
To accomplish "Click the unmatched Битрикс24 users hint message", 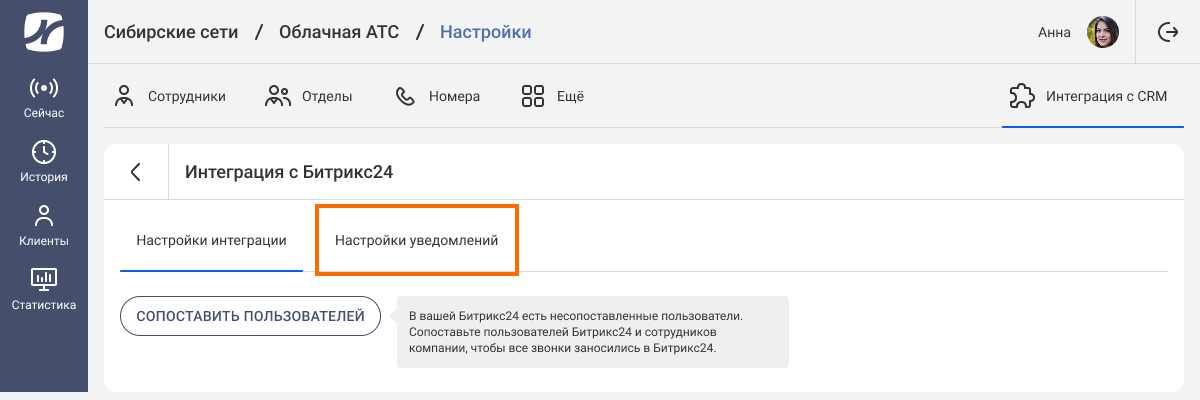I will coord(592,332).
